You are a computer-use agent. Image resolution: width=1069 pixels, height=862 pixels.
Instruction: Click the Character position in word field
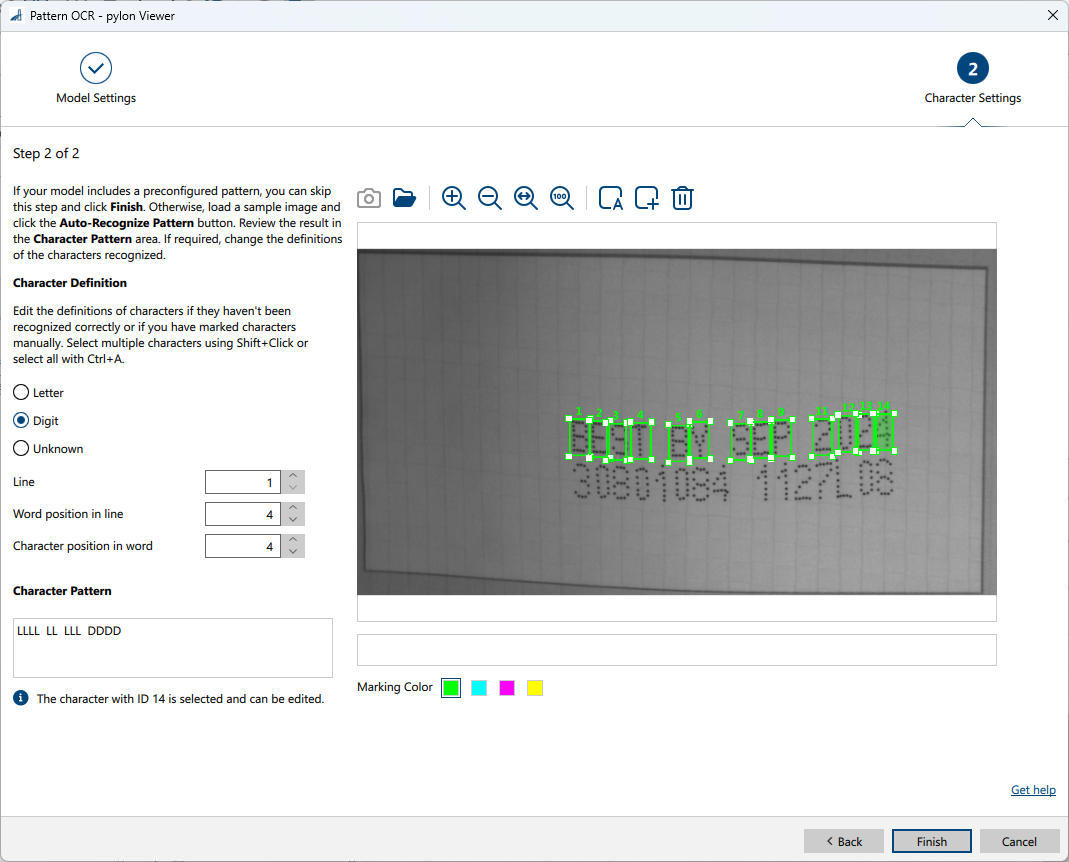pos(243,546)
